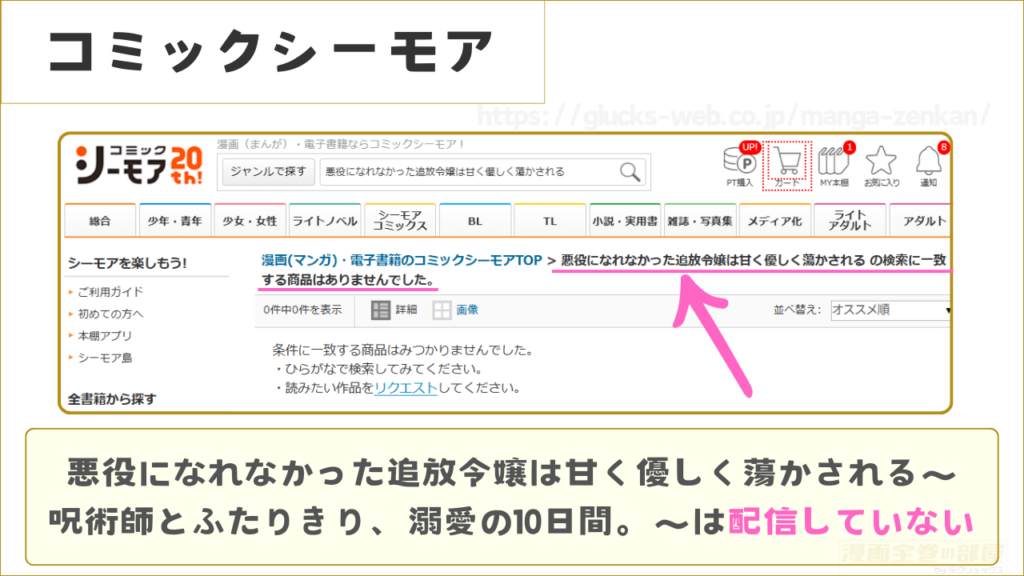This screenshot has height=576, width=1024.
Task: Open 通知 bell notifications icon
Action: click(929, 165)
